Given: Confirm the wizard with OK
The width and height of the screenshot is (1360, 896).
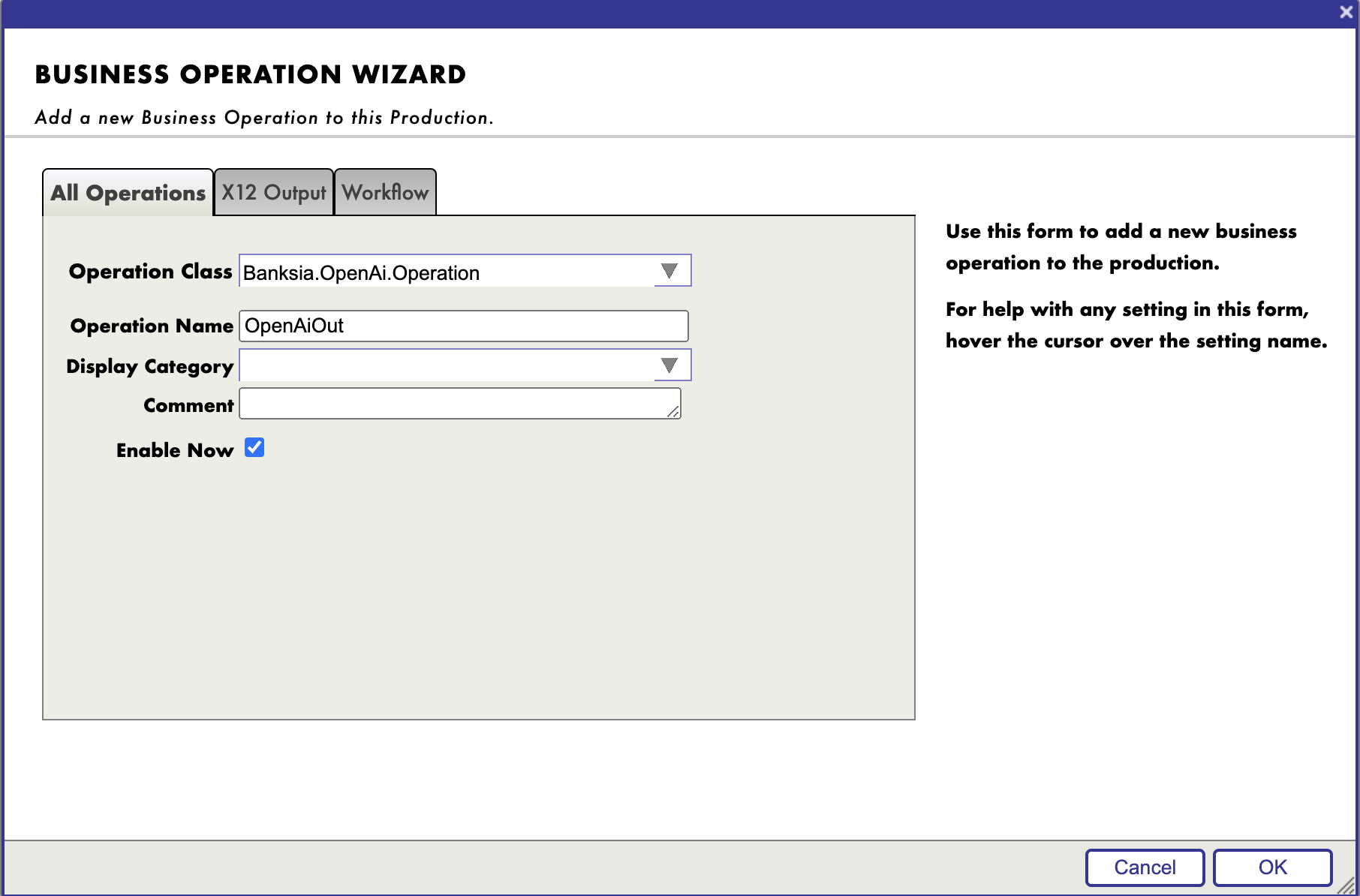Looking at the screenshot, I should (1272, 867).
